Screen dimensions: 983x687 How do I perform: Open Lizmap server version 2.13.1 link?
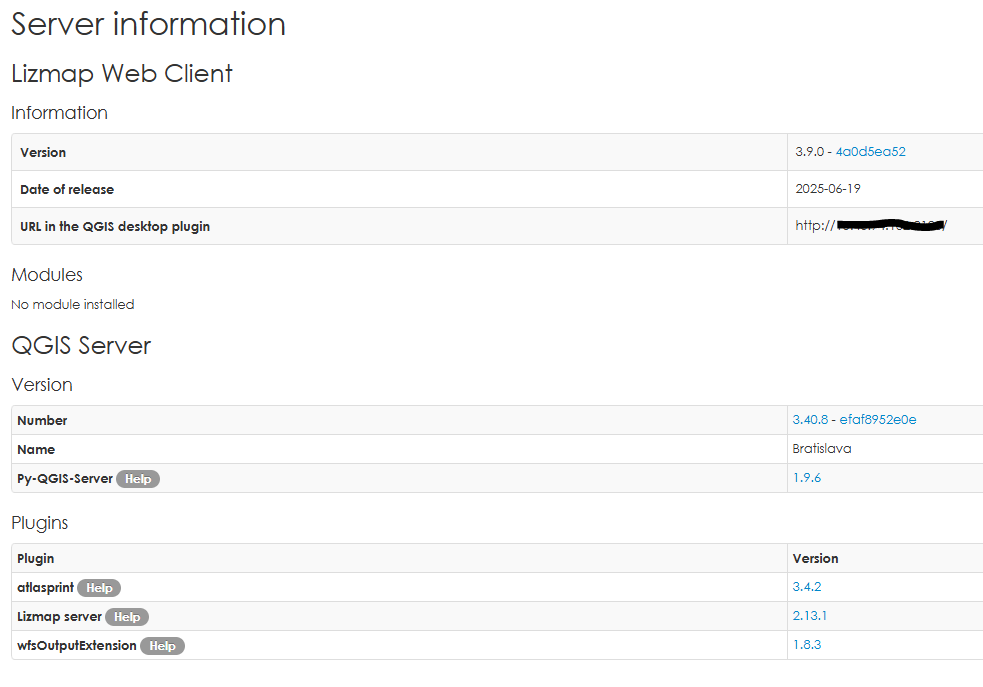click(809, 616)
